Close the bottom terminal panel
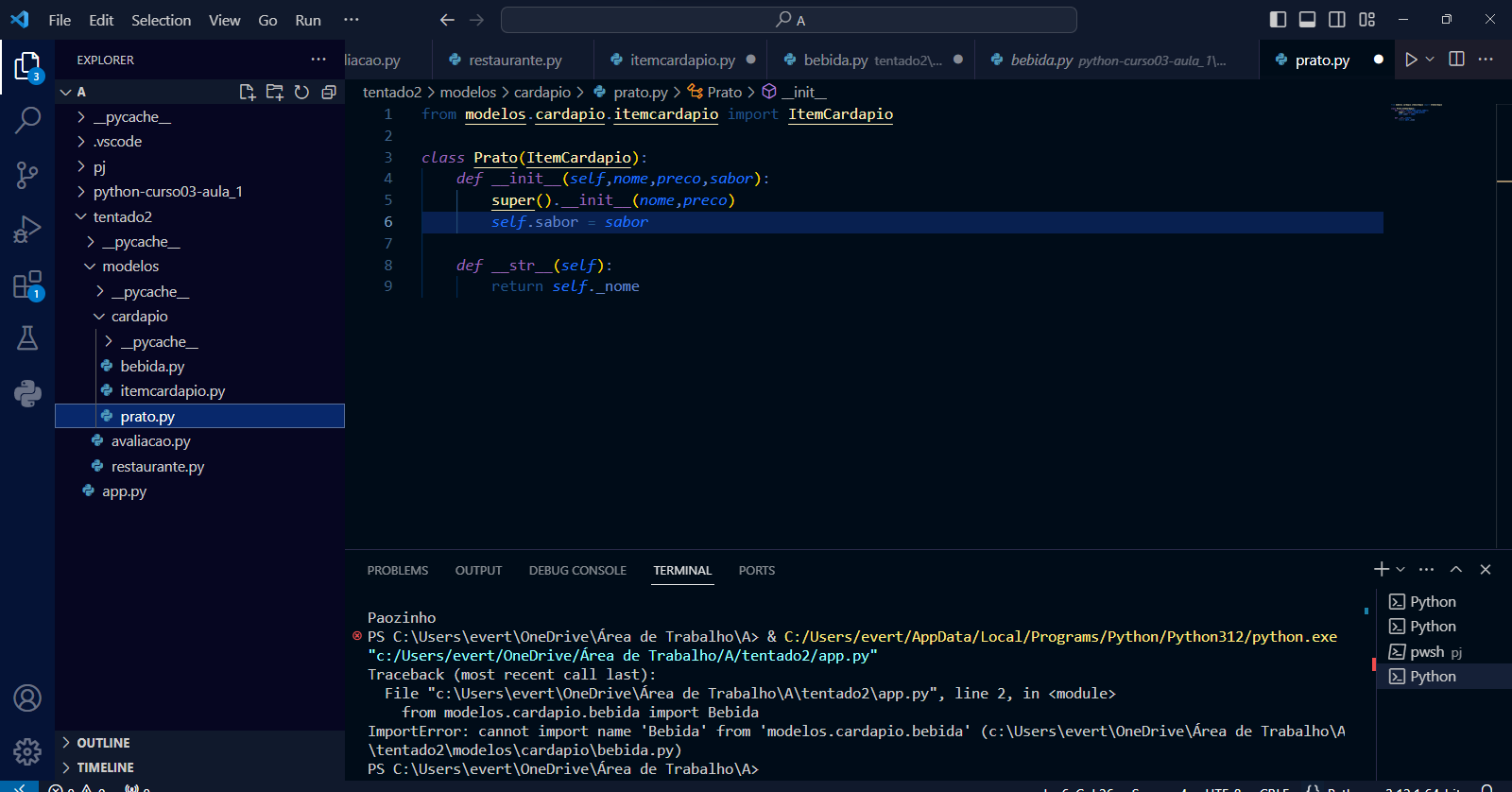1512x792 pixels. (1486, 569)
